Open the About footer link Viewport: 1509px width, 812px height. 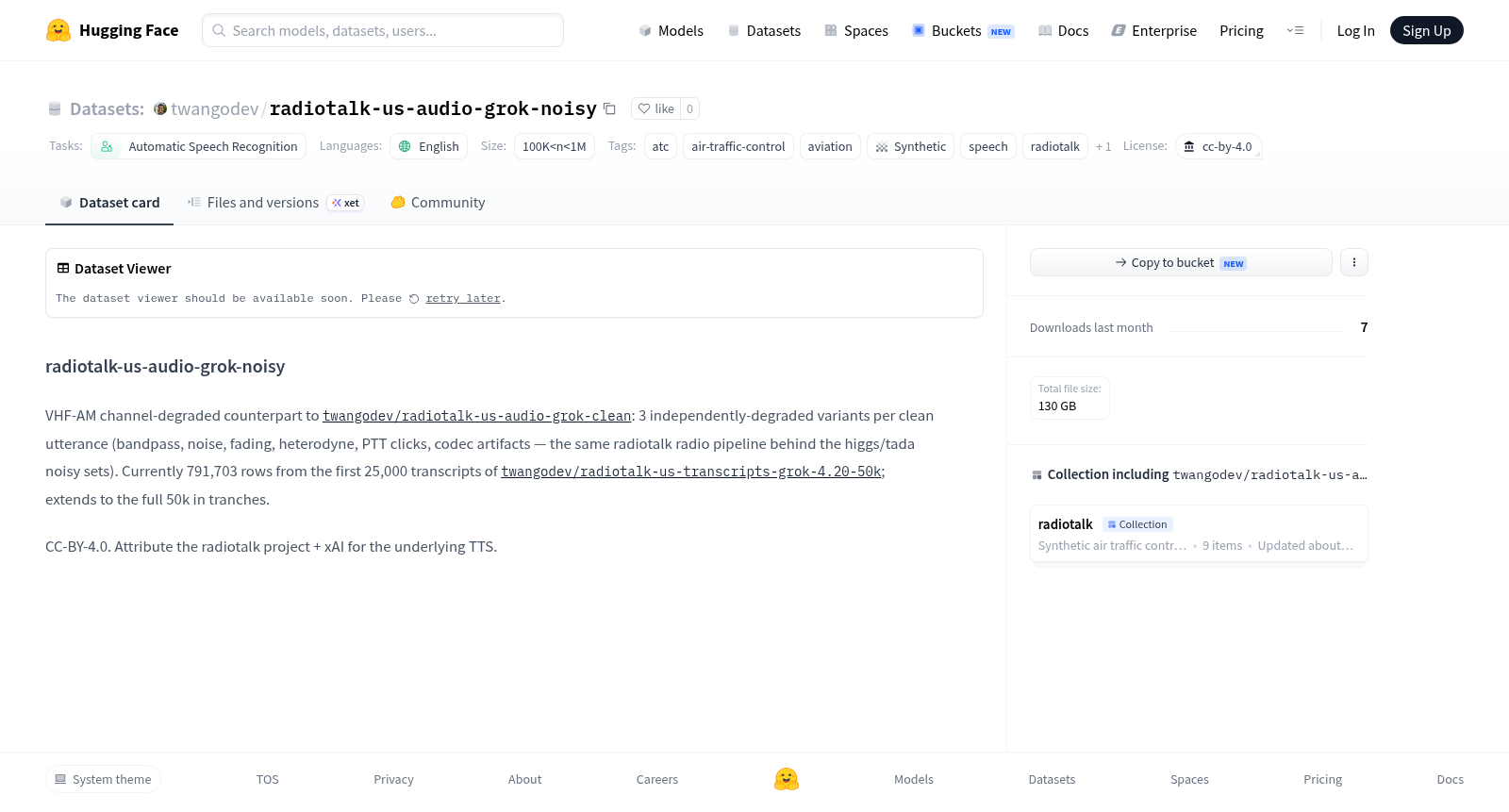coord(524,779)
